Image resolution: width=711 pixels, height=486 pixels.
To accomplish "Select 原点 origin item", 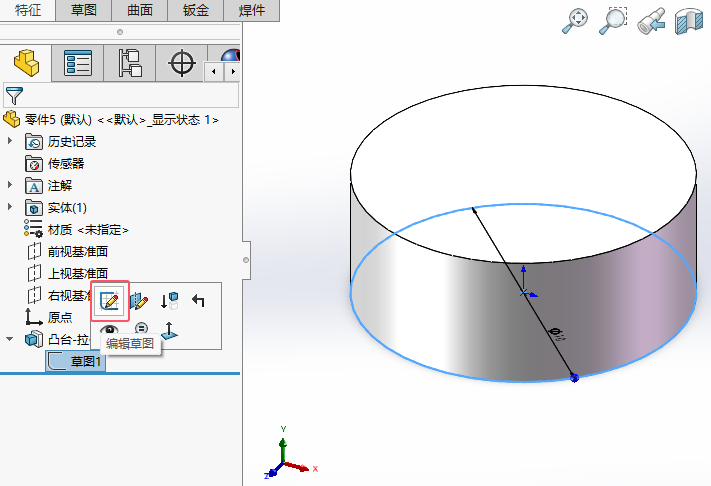I will (x=60, y=317).
